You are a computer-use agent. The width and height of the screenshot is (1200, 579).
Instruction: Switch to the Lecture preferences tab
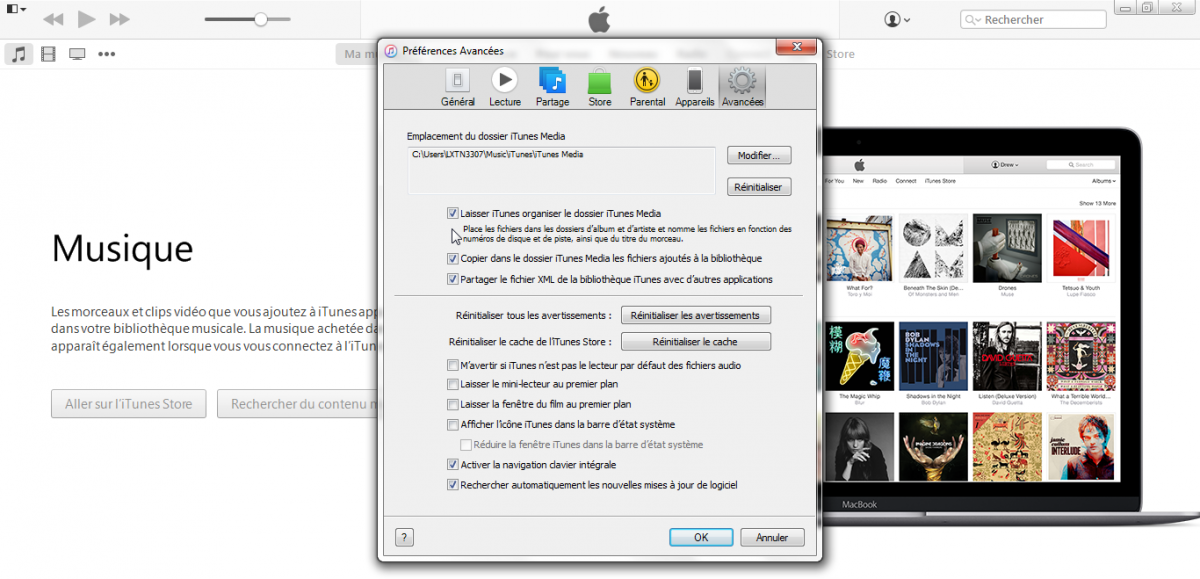[x=505, y=87]
